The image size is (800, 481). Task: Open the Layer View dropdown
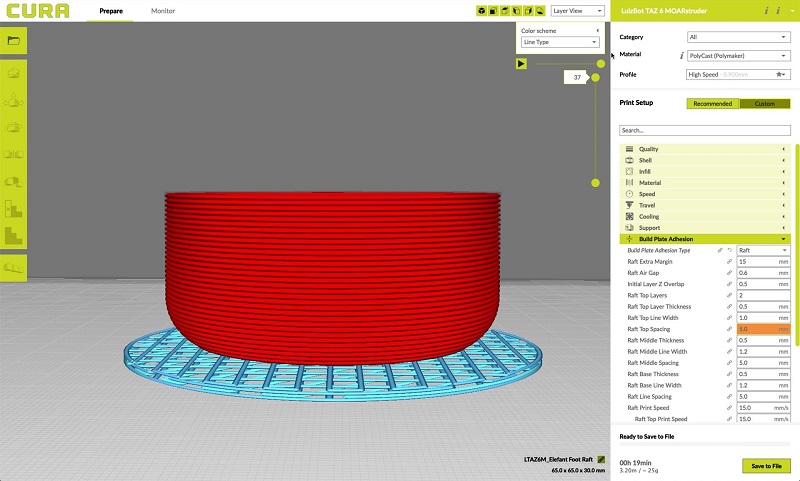578,11
